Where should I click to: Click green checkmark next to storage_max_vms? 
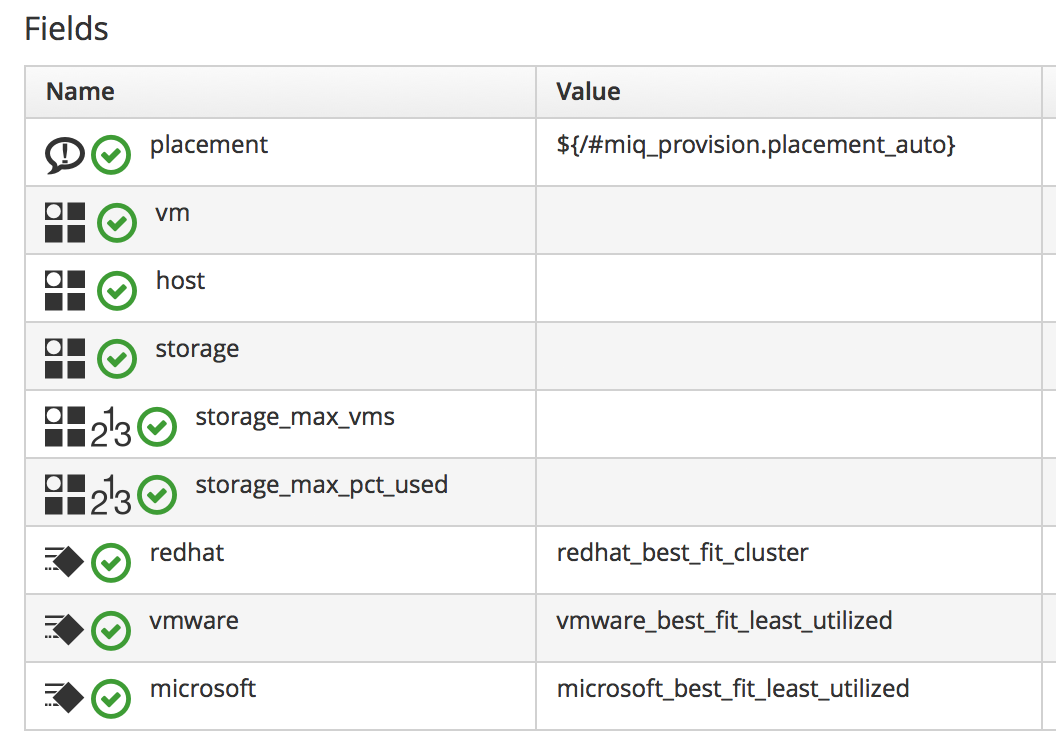156,427
